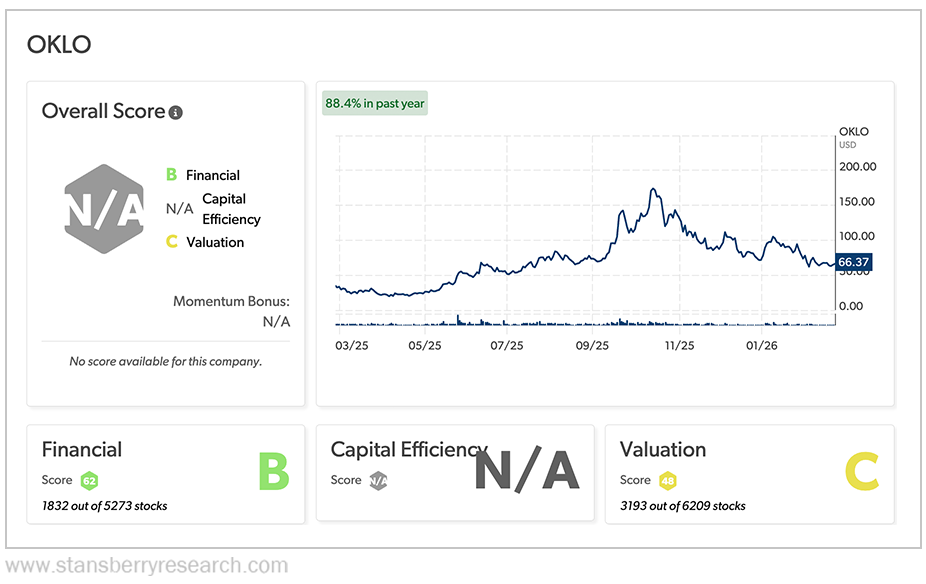926x584 pixels.
Task: Click the 88.4% in past year badge
Action: coord(375,103)
